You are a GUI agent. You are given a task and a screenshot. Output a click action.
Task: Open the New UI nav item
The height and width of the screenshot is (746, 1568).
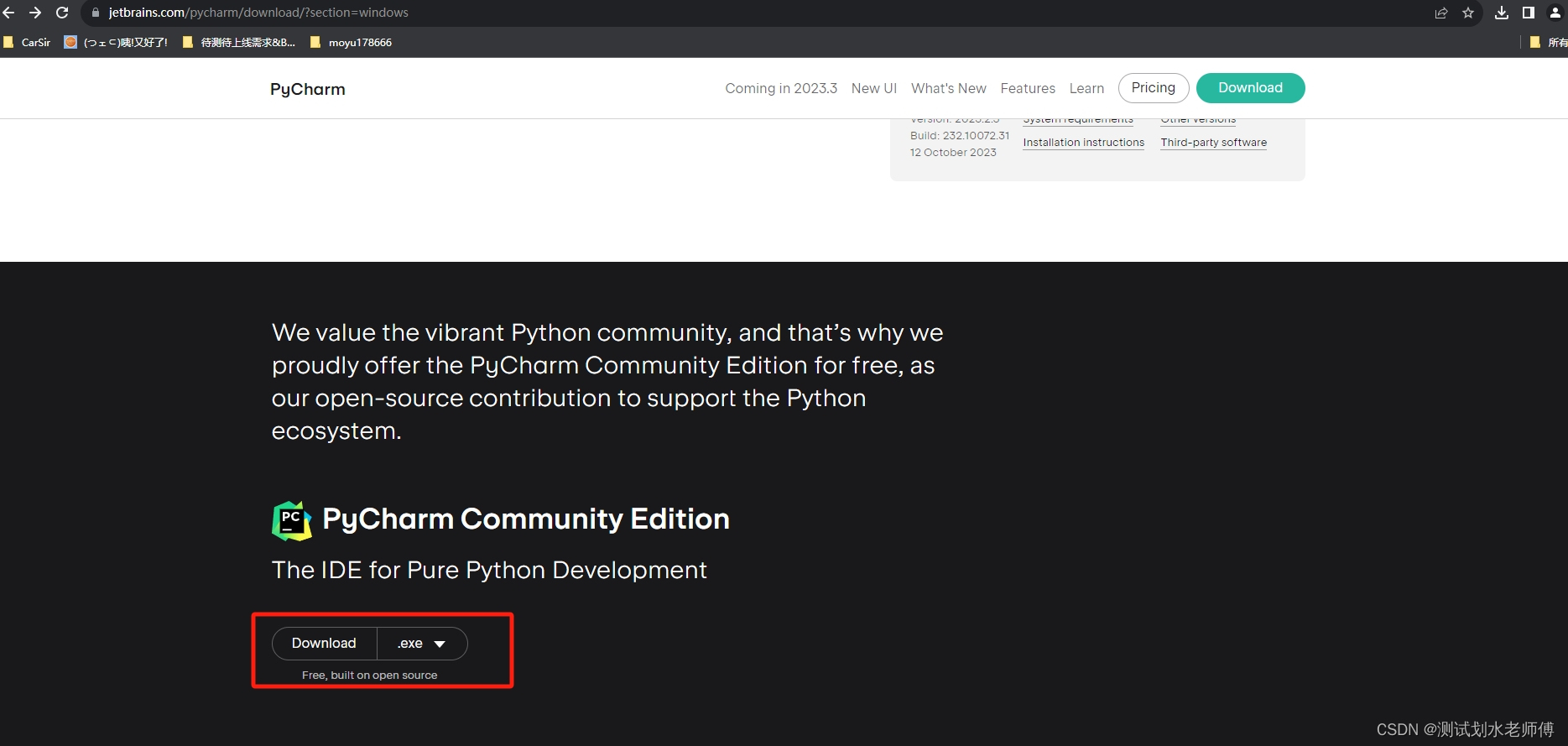[x=874, y=88]
